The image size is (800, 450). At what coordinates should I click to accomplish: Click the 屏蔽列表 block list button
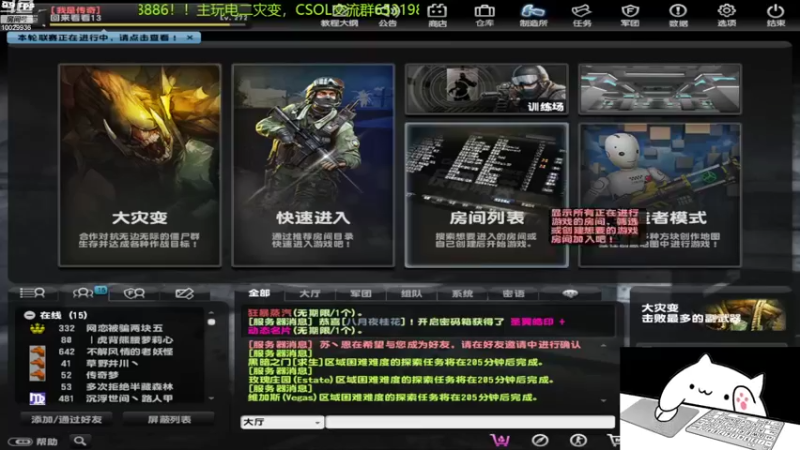(x=169, y=419)
